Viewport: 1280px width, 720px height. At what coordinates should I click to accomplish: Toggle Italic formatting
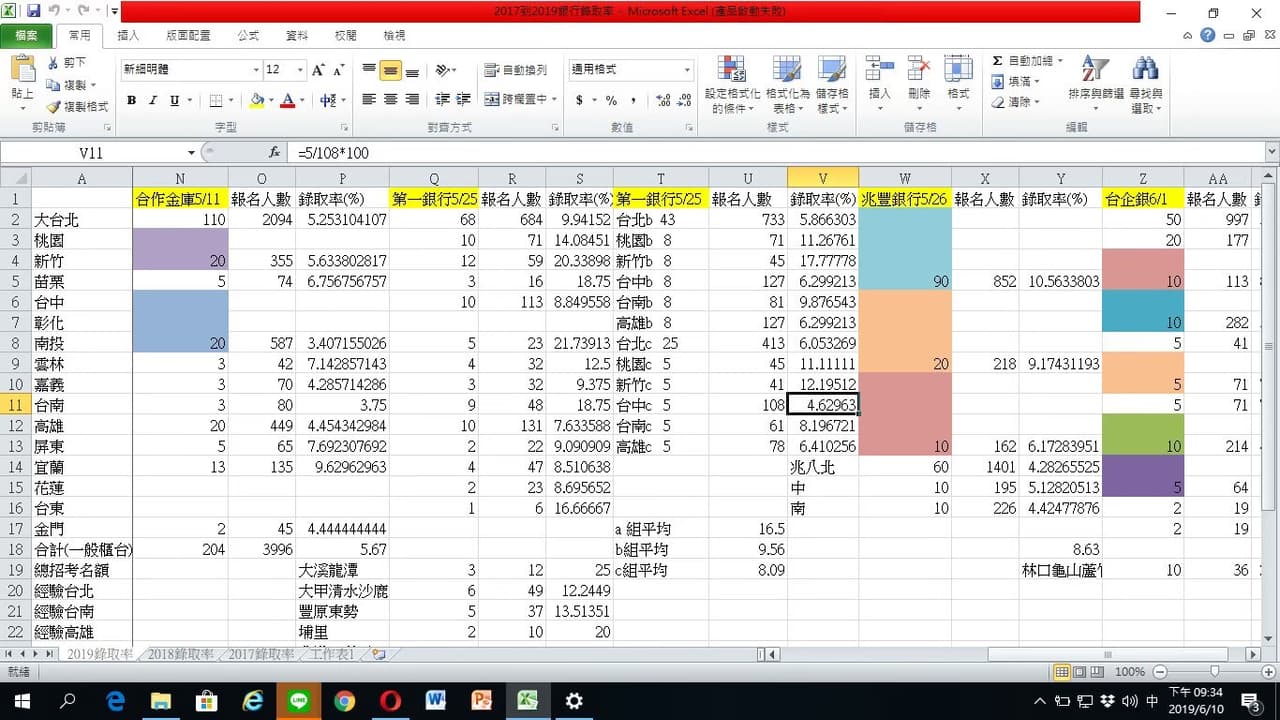pos(153,100)
